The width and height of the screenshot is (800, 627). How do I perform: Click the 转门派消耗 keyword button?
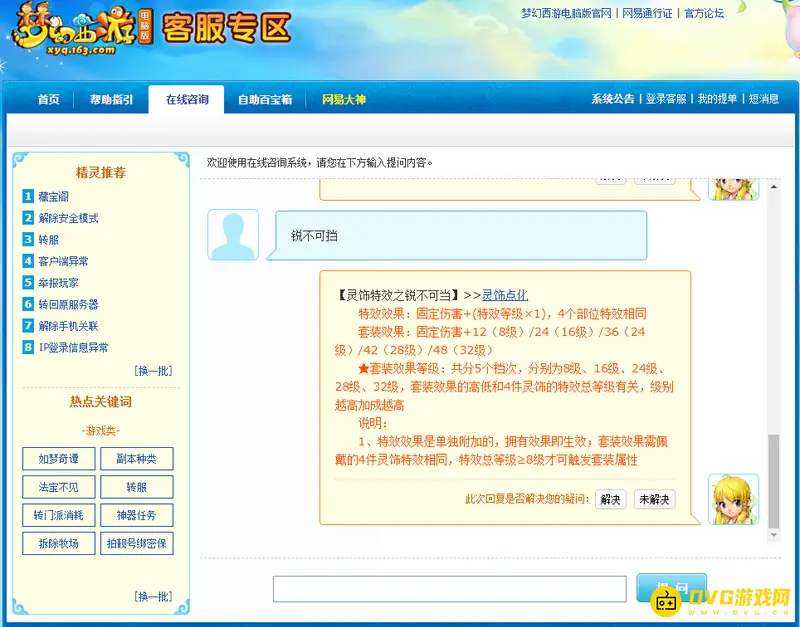pos(59,515)
